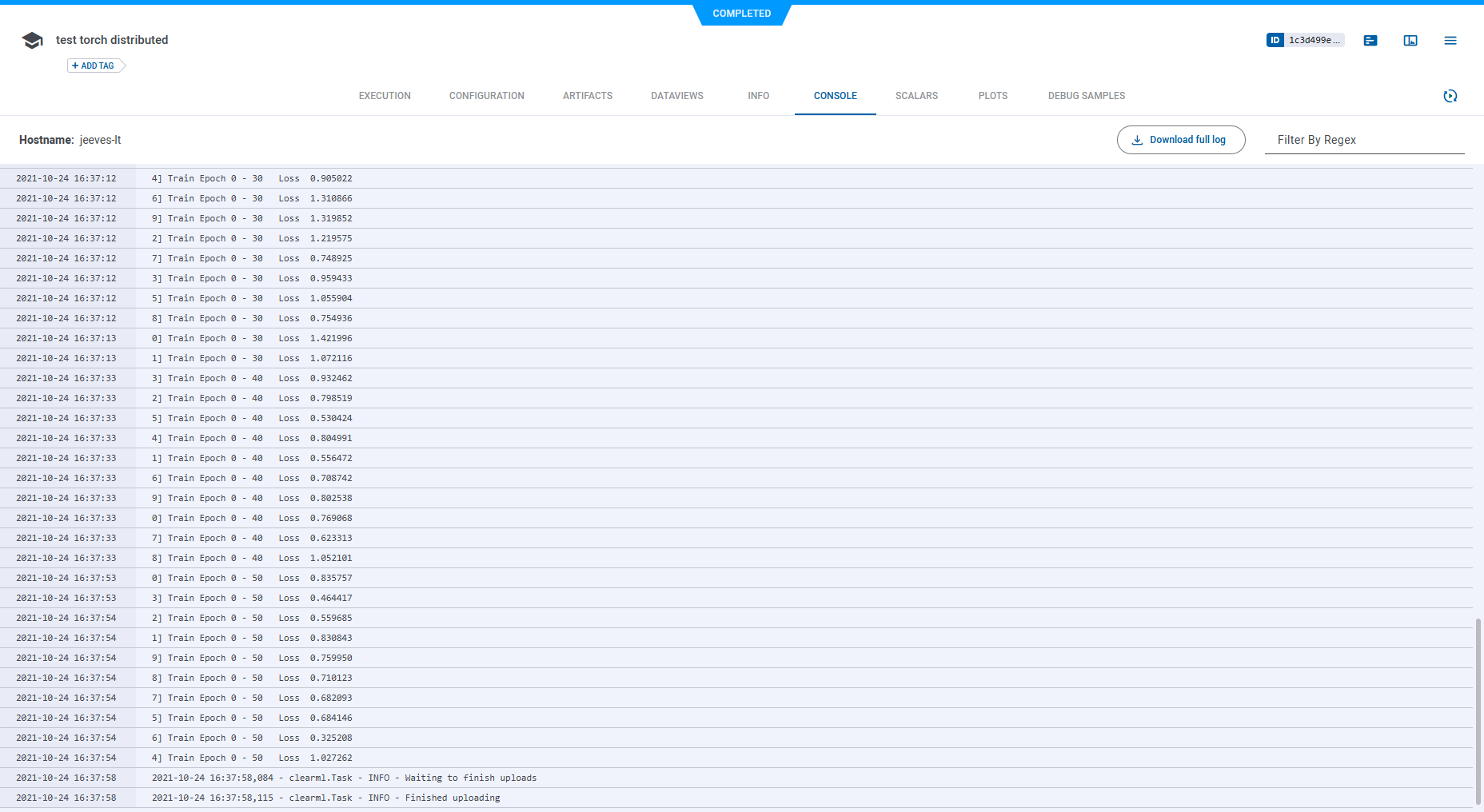The image size is (1484, 812).
Task: Open the details split-view icon
Action: pyautogui.click(x=1410, y=40)
